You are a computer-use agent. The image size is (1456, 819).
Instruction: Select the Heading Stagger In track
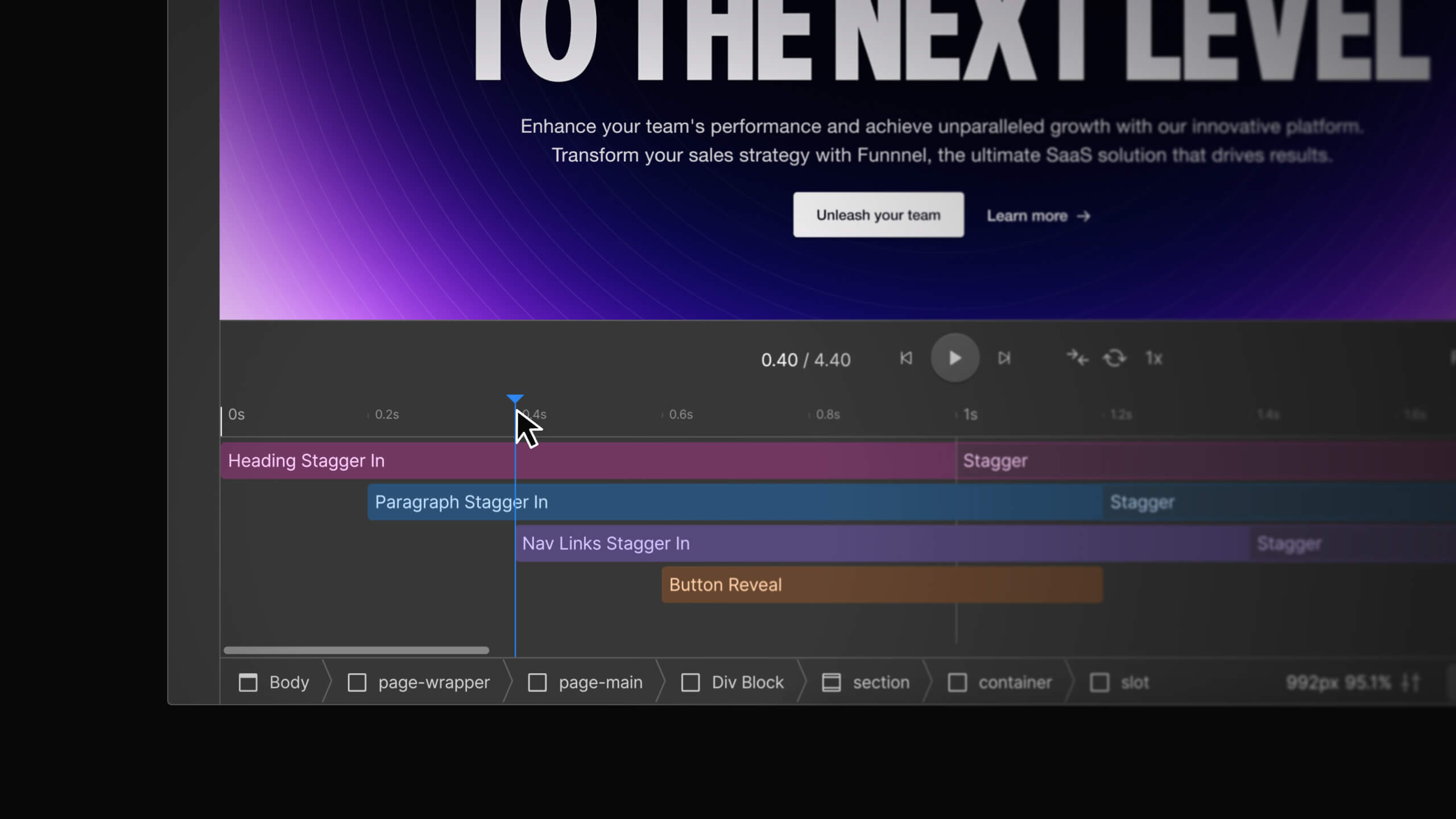pos(589,461)
